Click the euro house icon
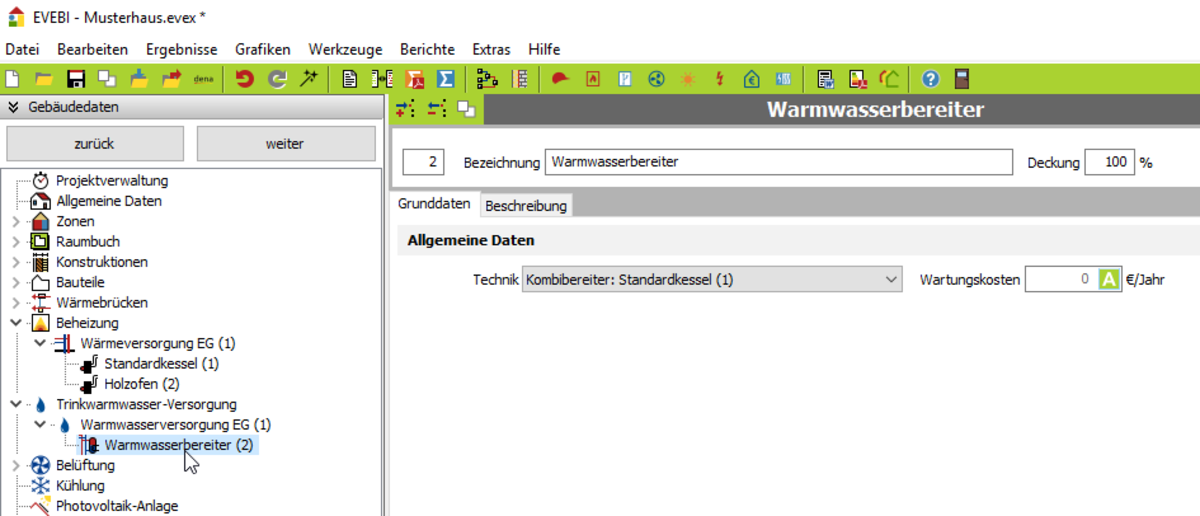The image size is (1200, 516). coord(752,79)
